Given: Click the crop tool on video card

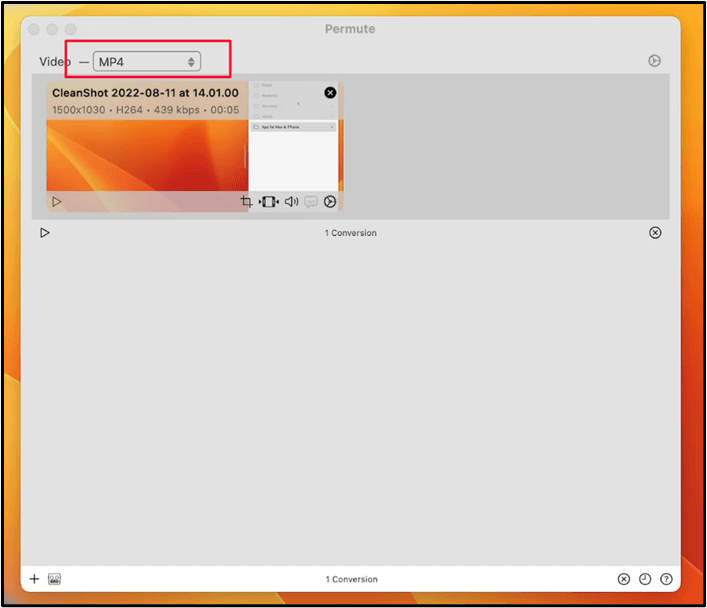Looking at the screenshot, I should (x=247, y=202).
